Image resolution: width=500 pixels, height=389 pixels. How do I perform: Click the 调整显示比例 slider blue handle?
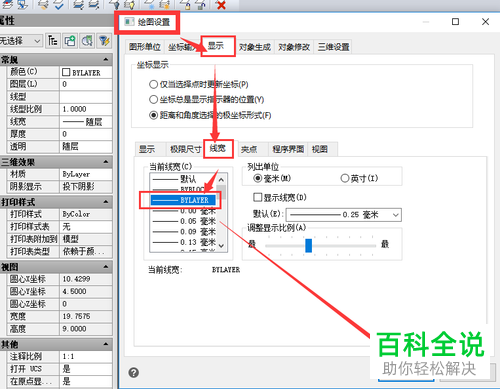coord(309,245)
